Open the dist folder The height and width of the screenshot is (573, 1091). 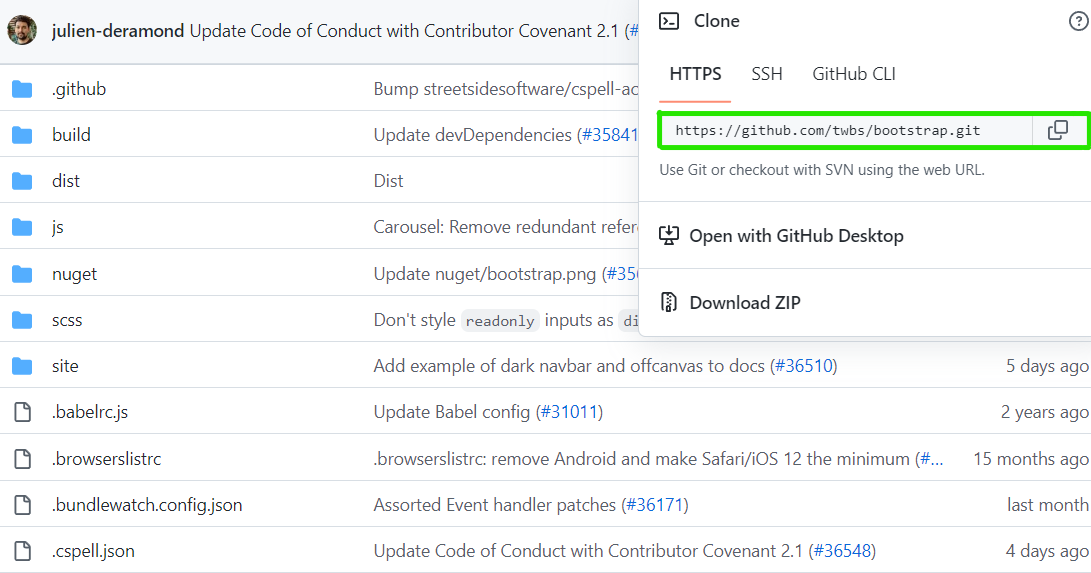tap(65, 181)
